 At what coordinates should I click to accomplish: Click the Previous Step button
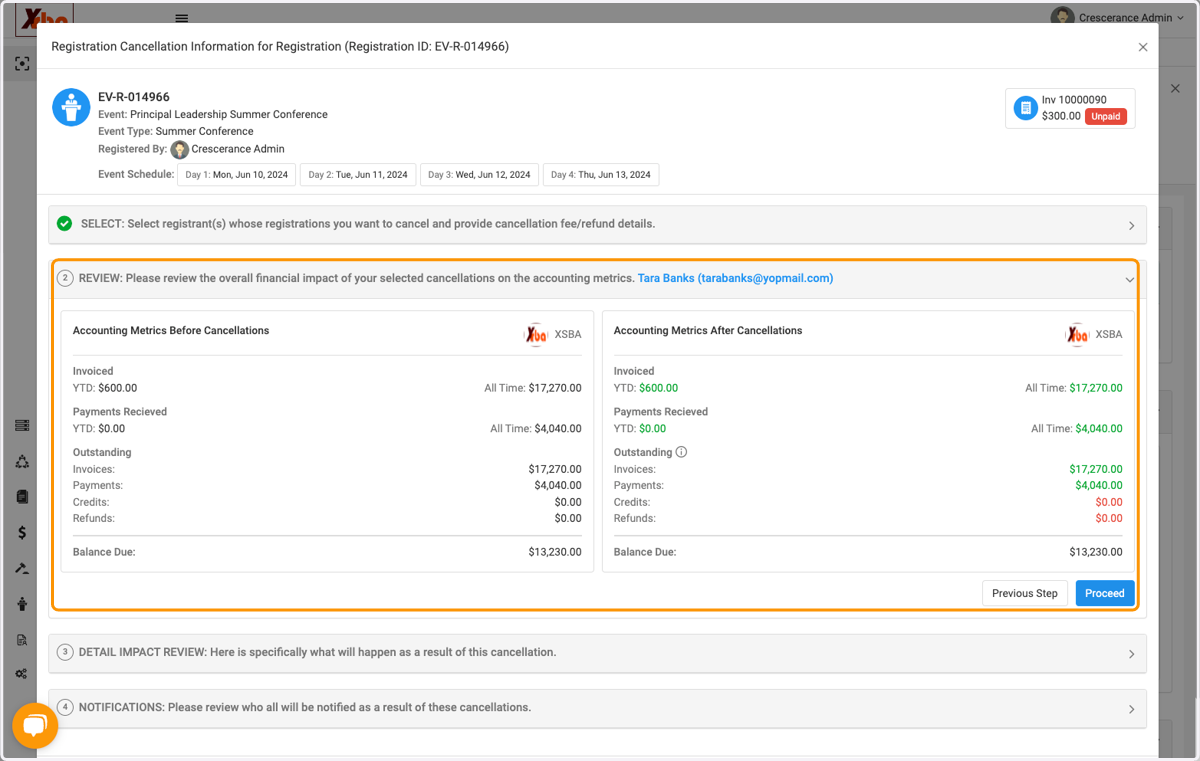1025,593
